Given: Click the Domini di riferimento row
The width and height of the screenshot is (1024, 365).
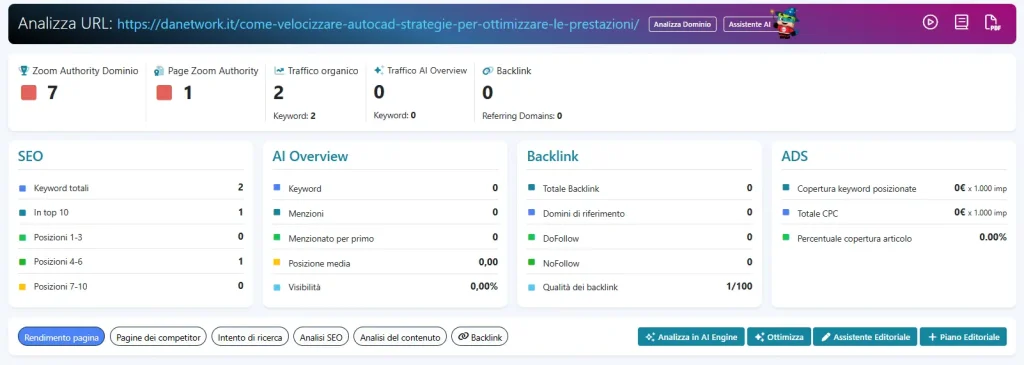Looking at the screenshot, I should tap(639, 213).
